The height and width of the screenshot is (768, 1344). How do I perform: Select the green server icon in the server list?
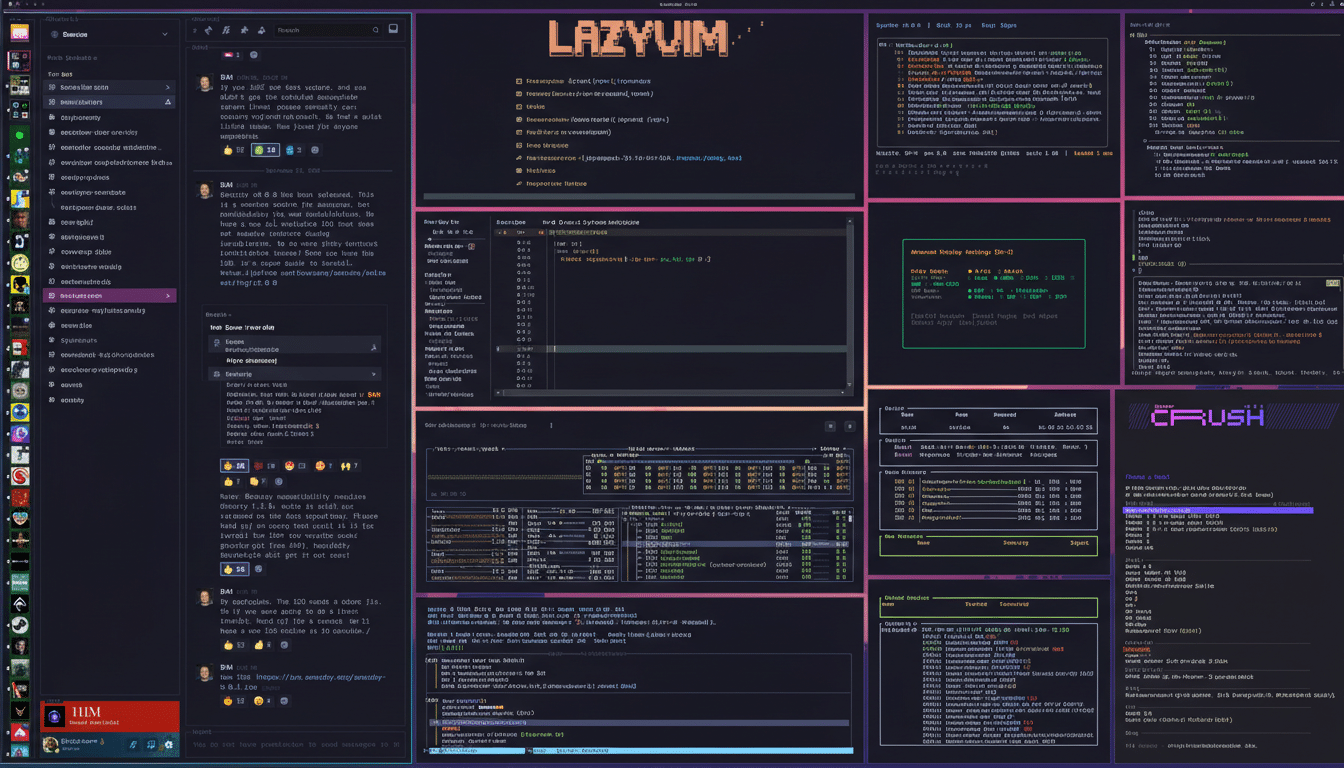click(x=20, y=133)
